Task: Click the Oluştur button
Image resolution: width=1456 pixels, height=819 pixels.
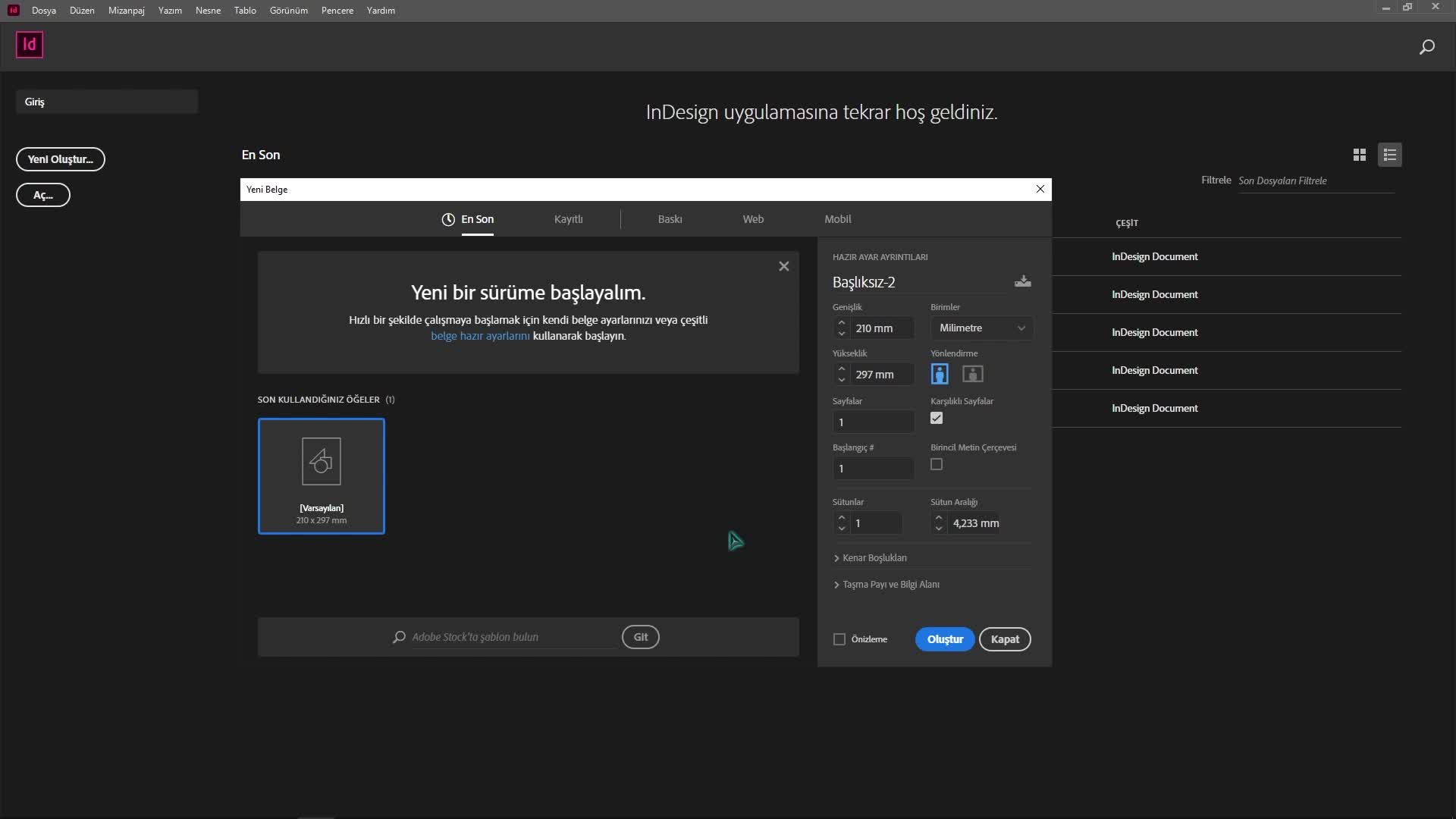Action: 945,639
